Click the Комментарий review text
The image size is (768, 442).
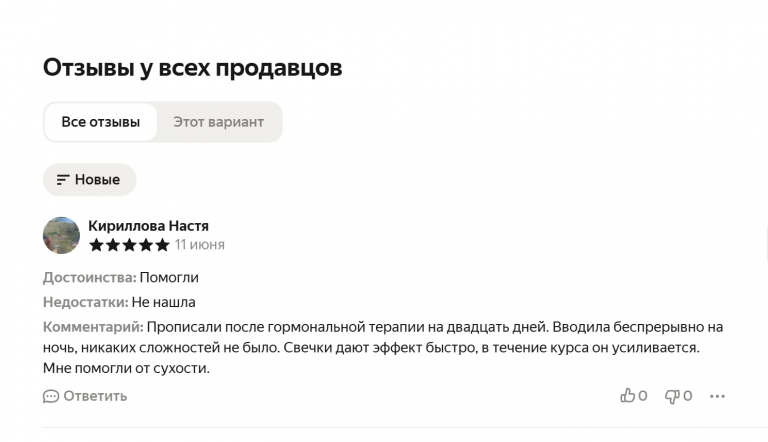383,347
